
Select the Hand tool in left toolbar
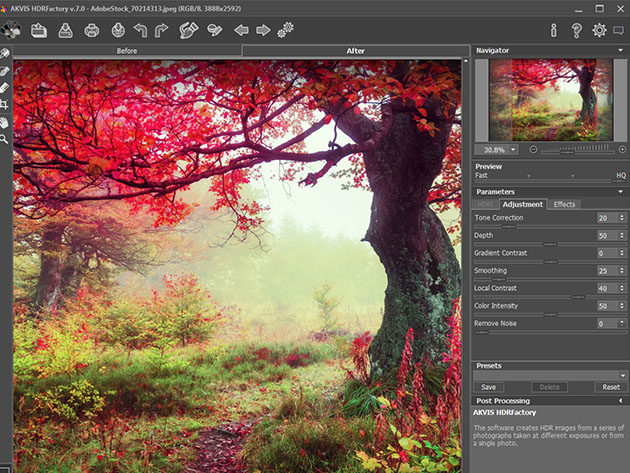click(x=5, y=122)
